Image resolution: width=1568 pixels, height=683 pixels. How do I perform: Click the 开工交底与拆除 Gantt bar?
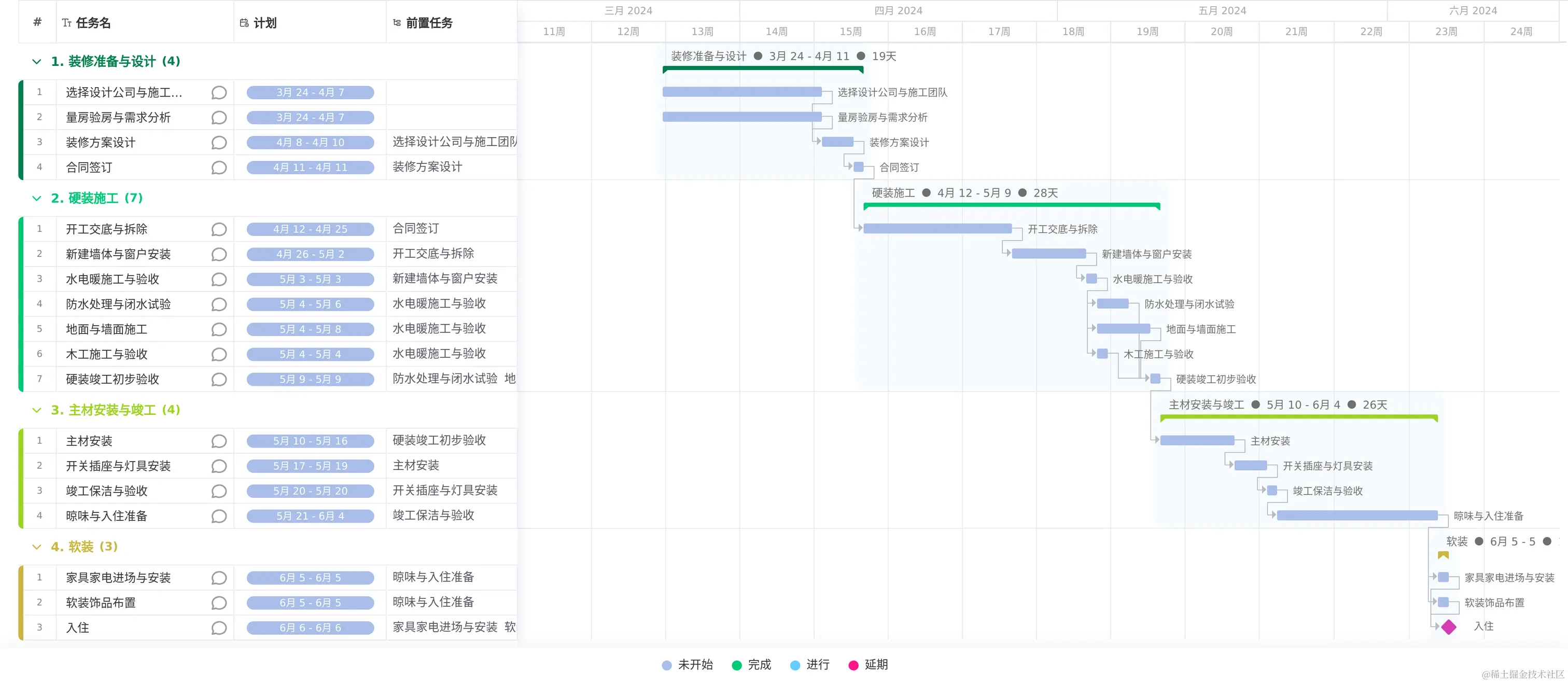point(937,229)
